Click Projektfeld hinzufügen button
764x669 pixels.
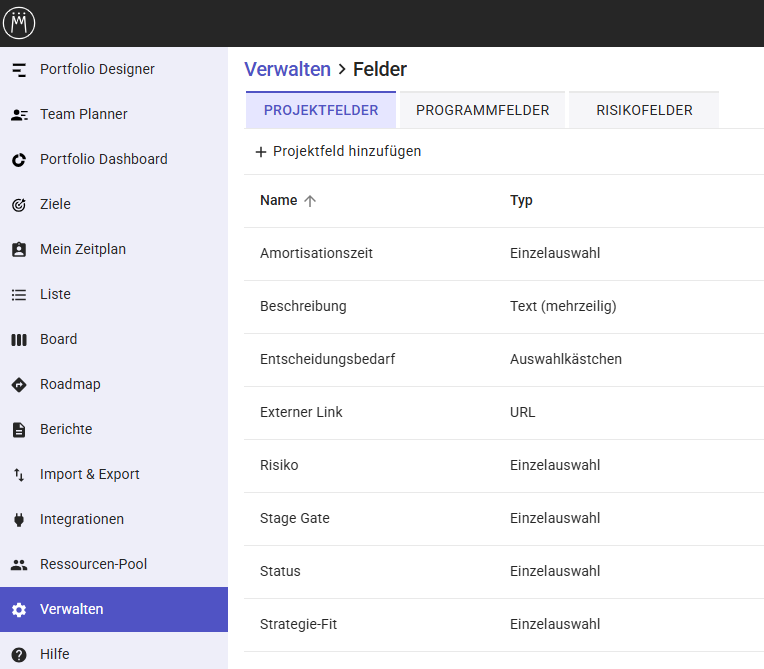[338, 152]
